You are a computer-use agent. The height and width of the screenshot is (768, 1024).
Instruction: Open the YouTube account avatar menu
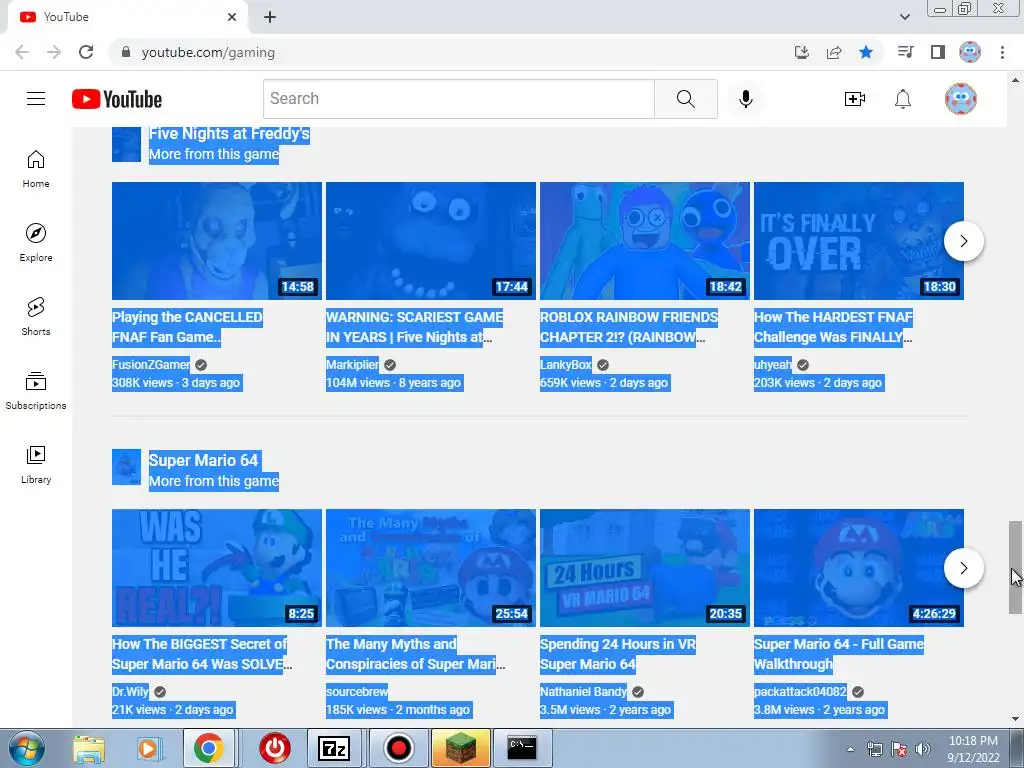961,99
